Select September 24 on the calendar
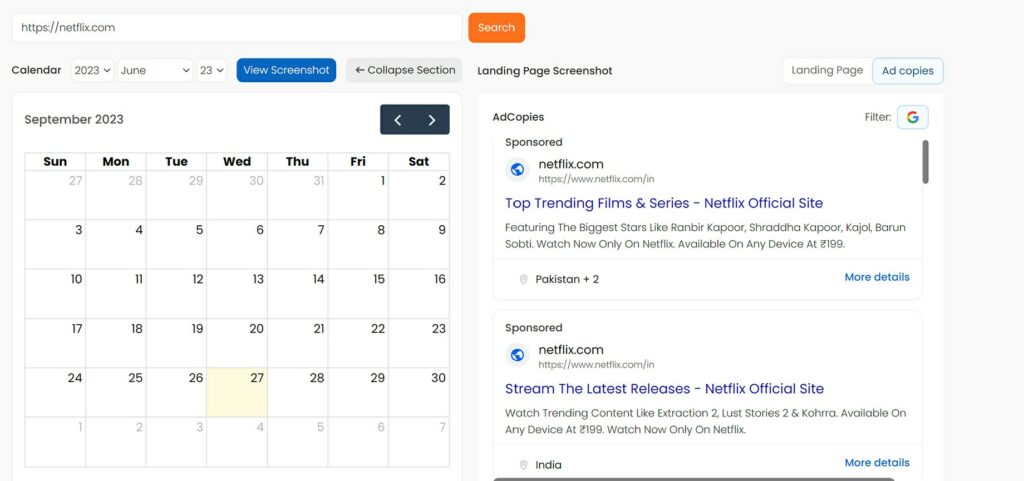 coord(55,392)
